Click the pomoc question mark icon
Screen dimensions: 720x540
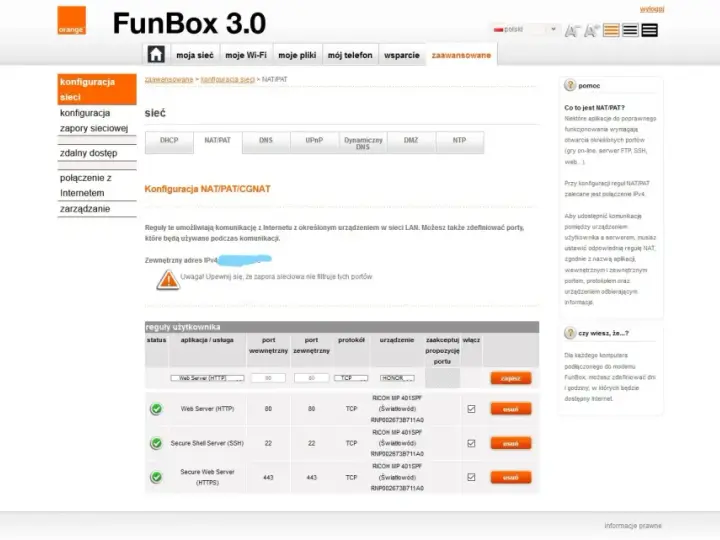570,85
